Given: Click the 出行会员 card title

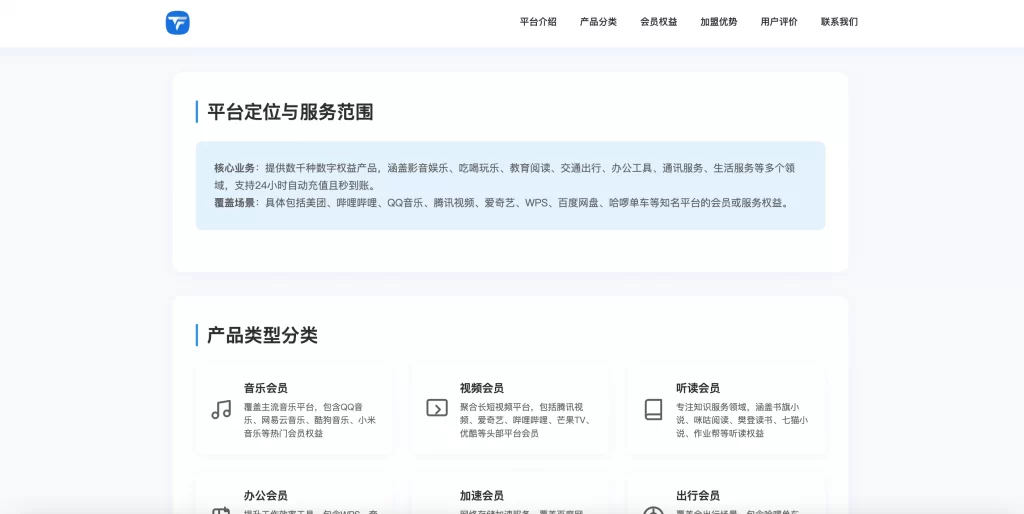Looking at the screenshot, I should pyautogui.click(x=698, y=496).
